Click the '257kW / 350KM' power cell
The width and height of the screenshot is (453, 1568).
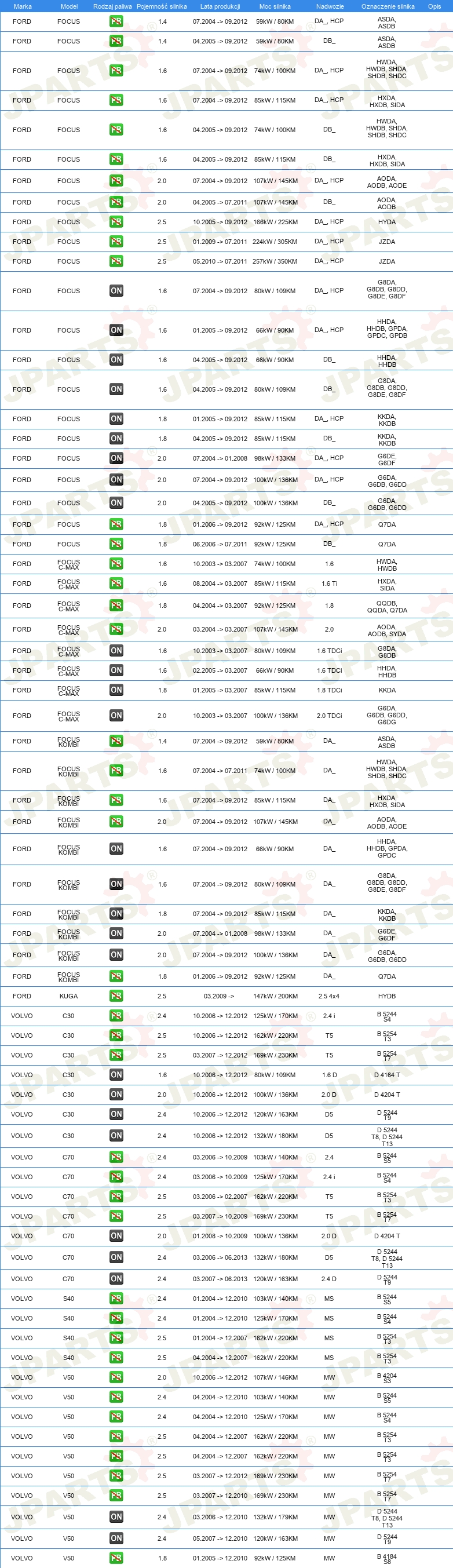pyautogui.click(x=275, y=261)
